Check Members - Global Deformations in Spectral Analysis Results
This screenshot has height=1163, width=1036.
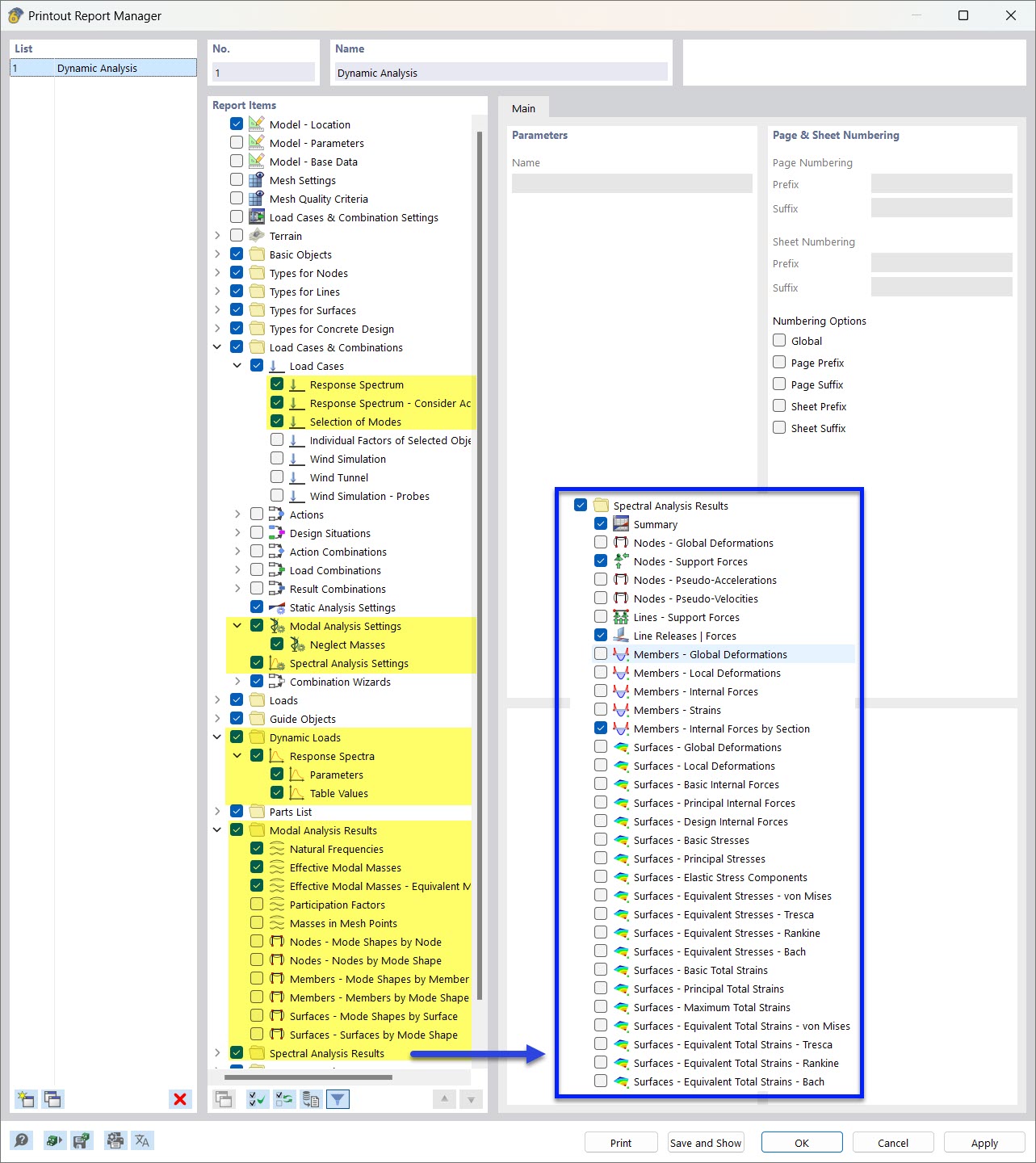[601, 653]
